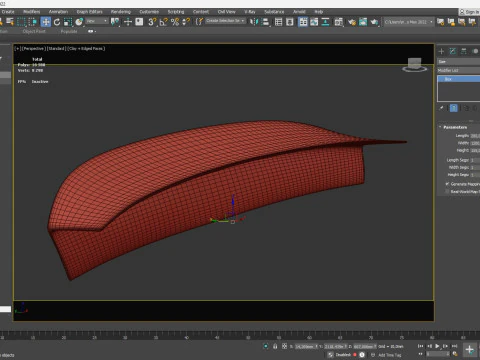
Task: Toggle the Scene Explorer icon
Action: [278, 22]
